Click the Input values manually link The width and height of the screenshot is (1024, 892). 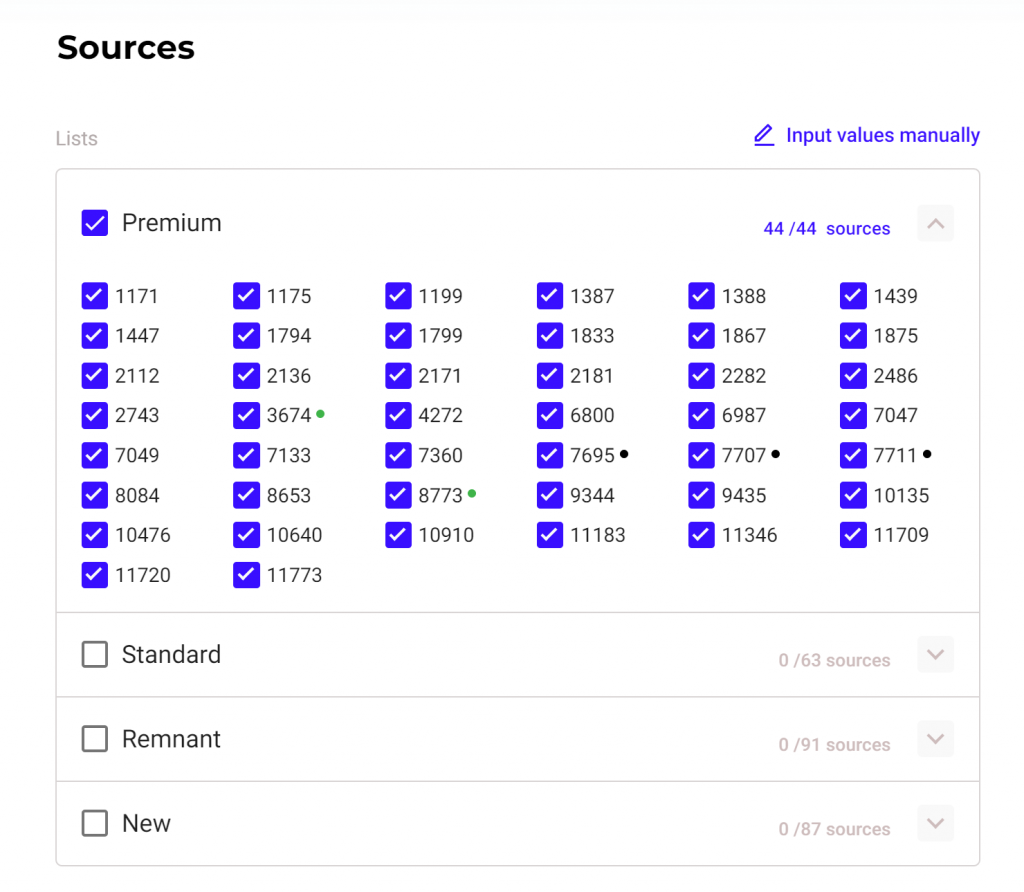[882, 135]
